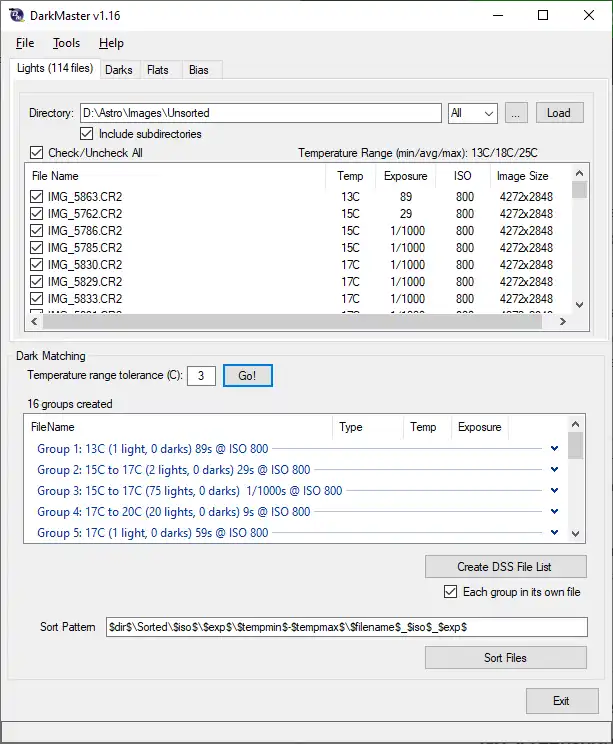Open the Help menu
This screenshot has width=613, height=744.
[x=111, y=43]
